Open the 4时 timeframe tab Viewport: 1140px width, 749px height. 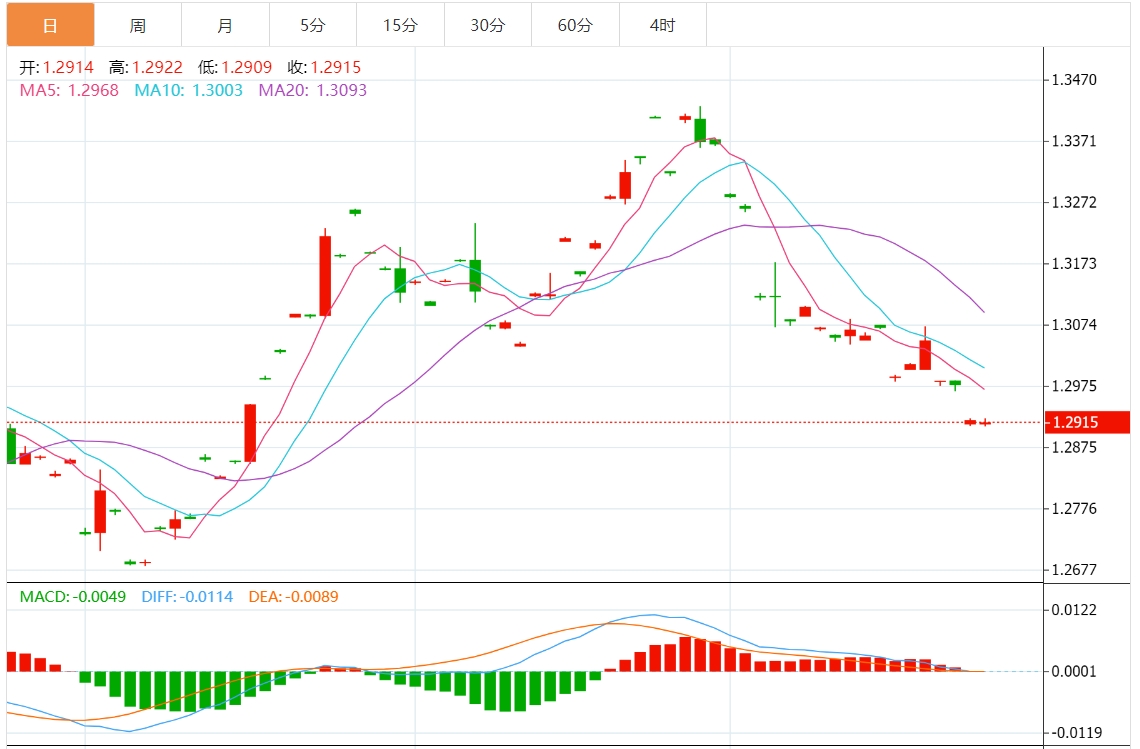pos(663,25)
